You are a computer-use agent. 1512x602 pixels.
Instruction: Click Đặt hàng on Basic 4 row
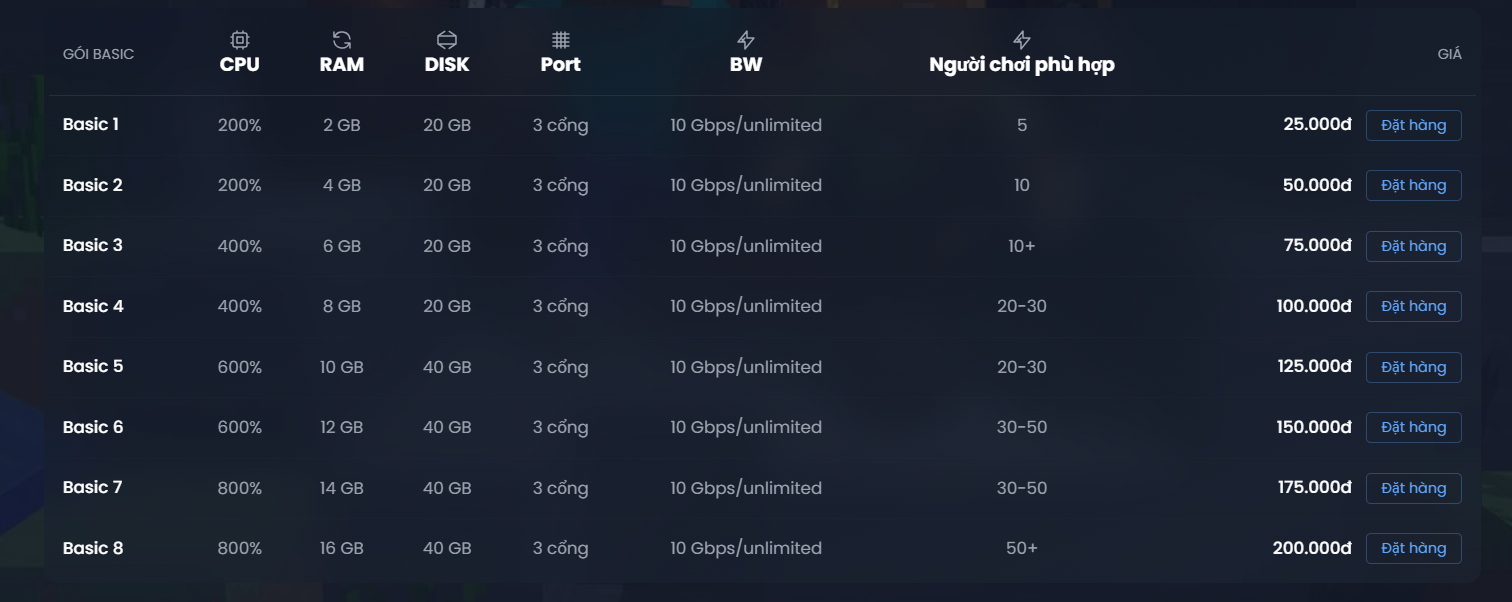pyautogui.click(x=1413, y=306)
